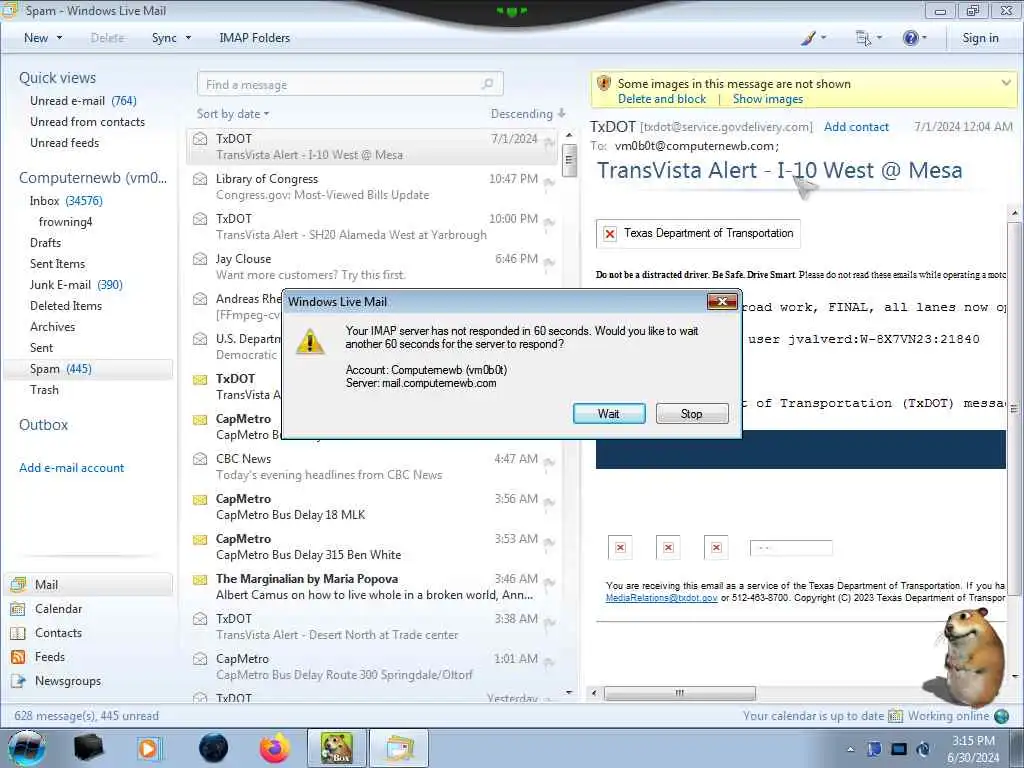Open the media player taskbar icon
The height and width of the screenshot is (768, 1024).
pos(149,748)
